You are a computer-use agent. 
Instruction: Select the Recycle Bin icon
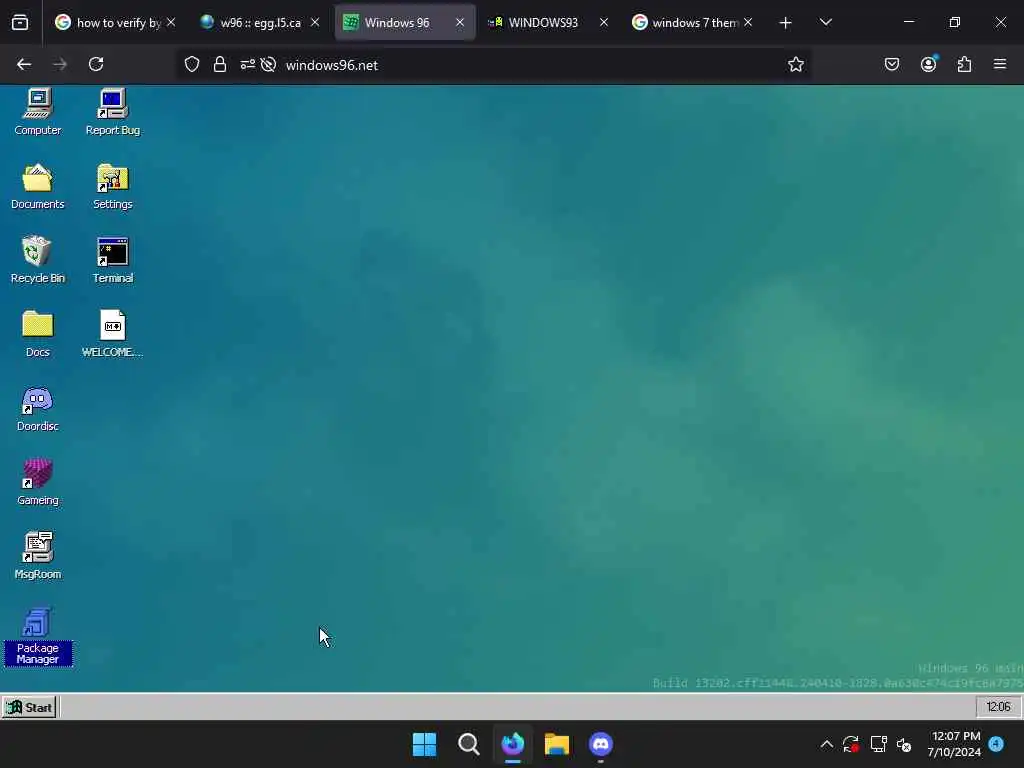point(37,260)
